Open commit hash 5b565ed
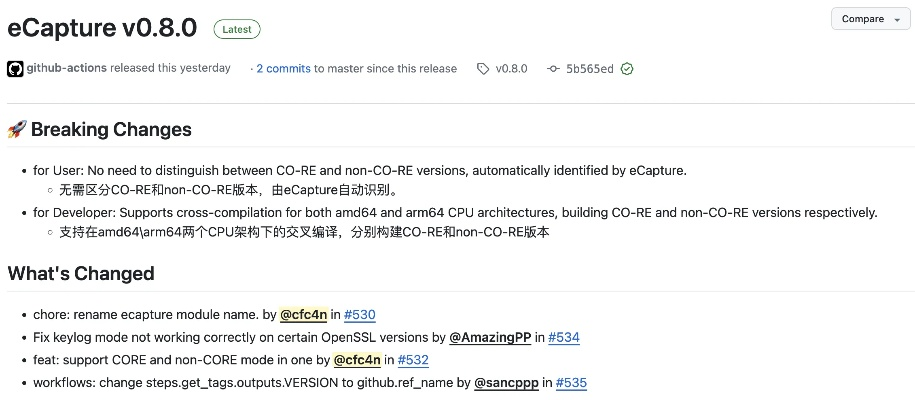The image size is (915, 400). pos(590,69)
